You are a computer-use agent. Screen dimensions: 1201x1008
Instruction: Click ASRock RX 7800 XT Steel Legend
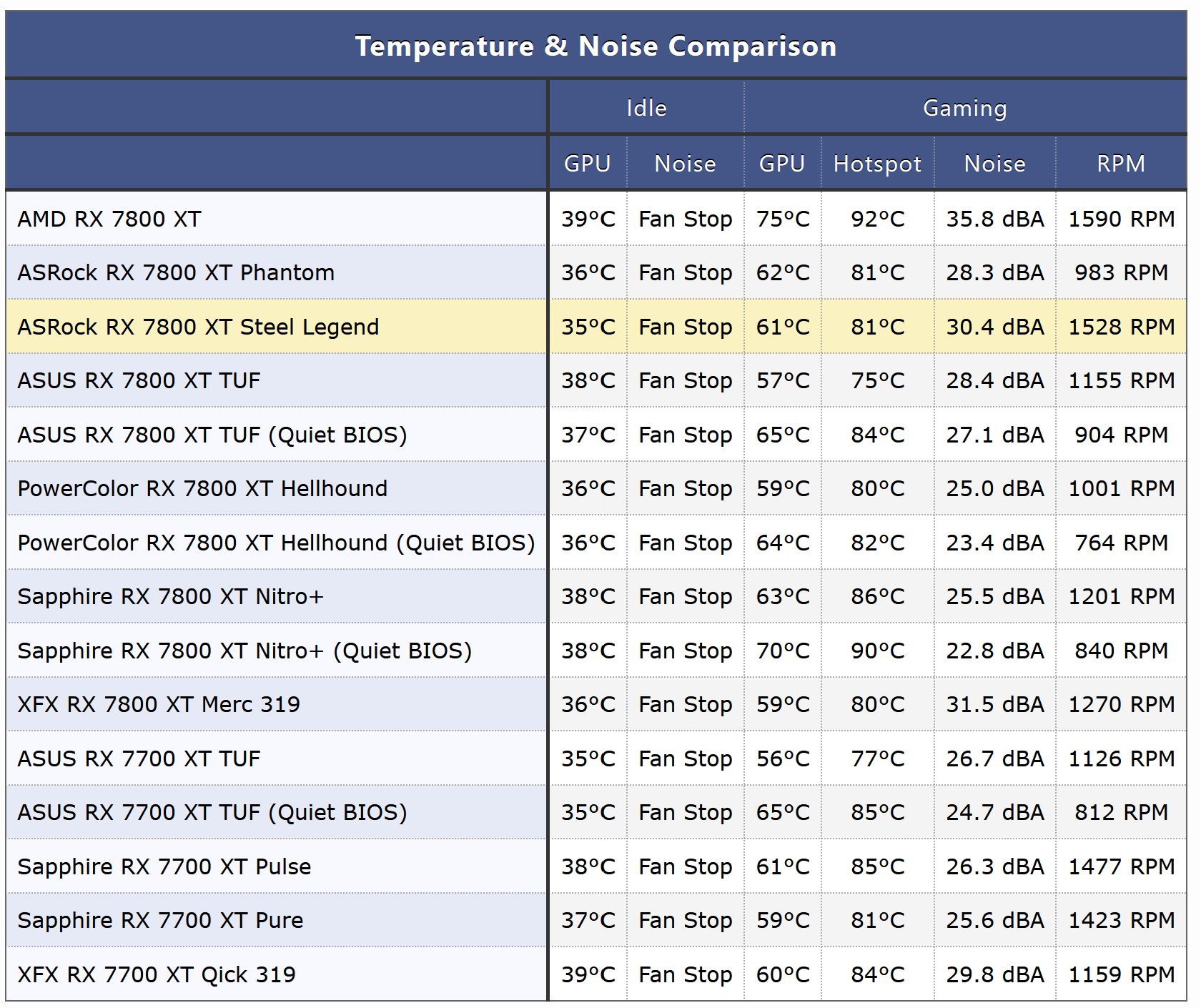[198, 327]
